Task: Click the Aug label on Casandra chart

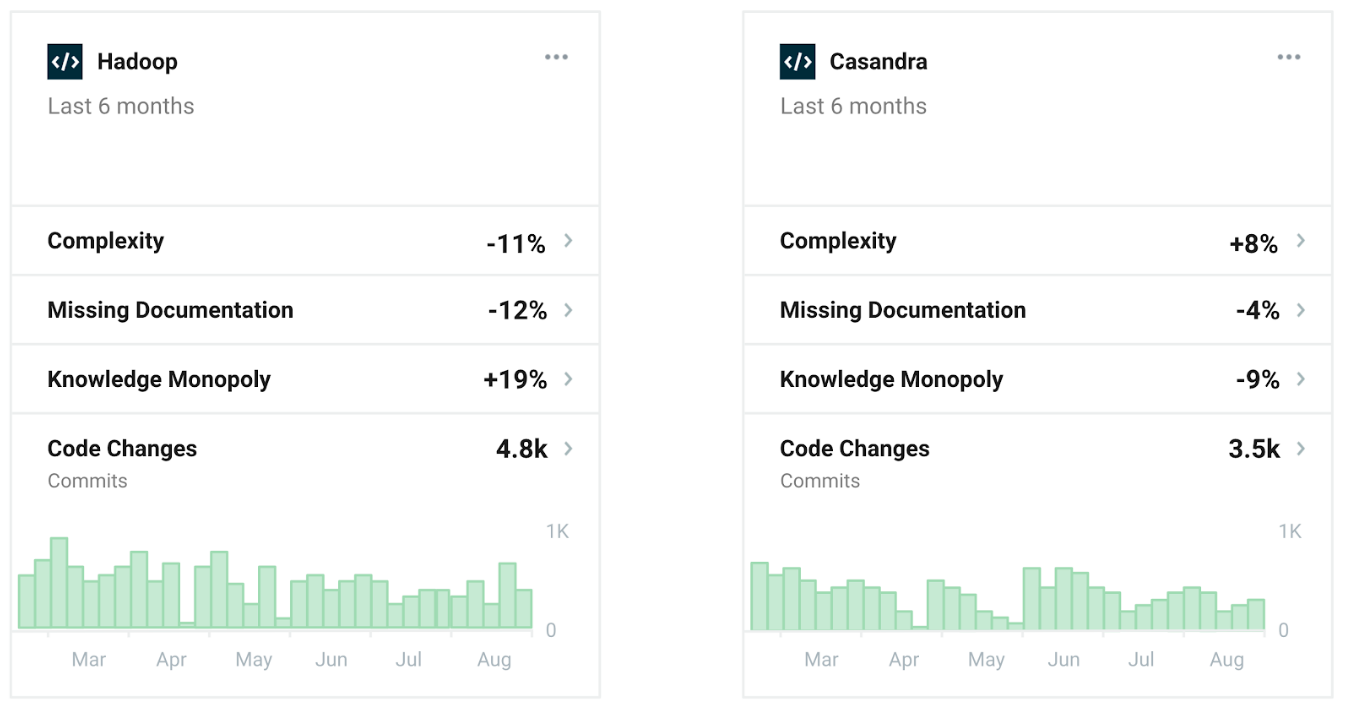Action: 1227,660
